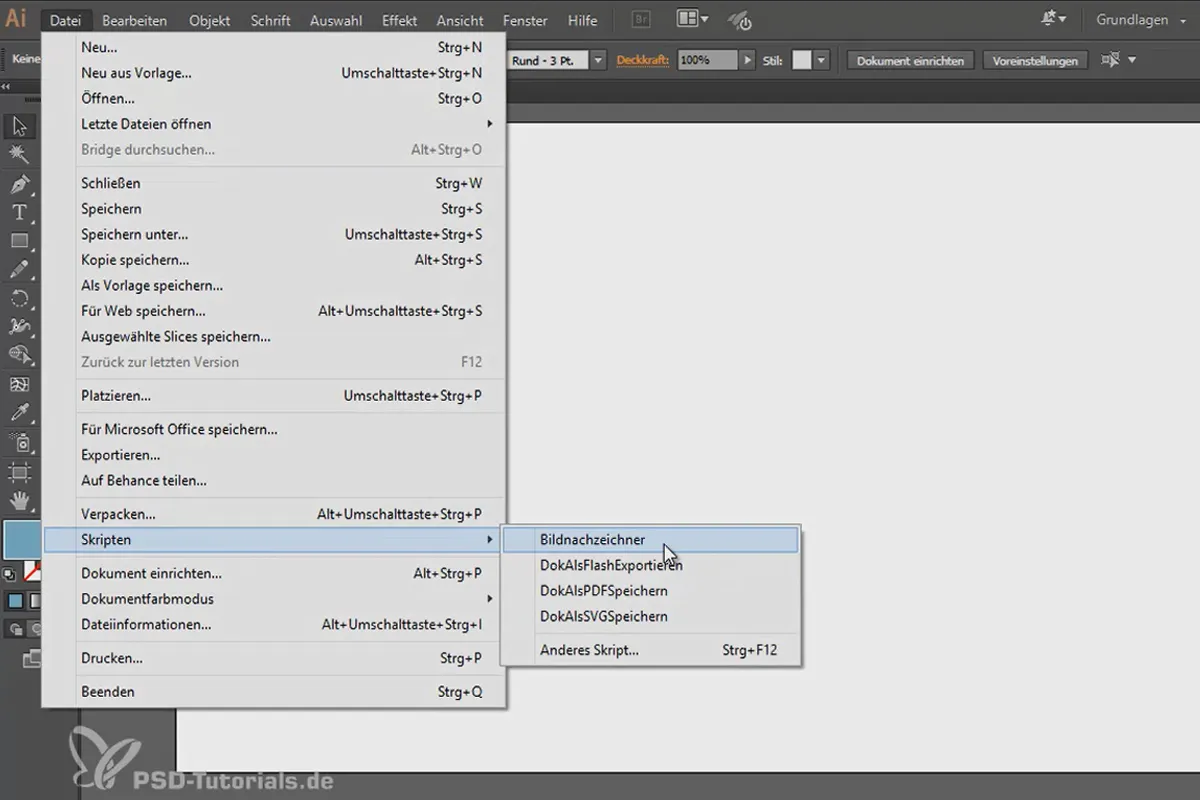Collapse the panel double-arrow at top left

(7, 87)
